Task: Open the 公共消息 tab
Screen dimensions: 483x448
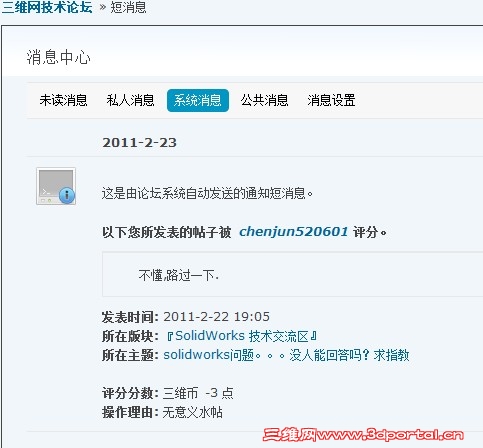Action: click(x=264, y=100)
